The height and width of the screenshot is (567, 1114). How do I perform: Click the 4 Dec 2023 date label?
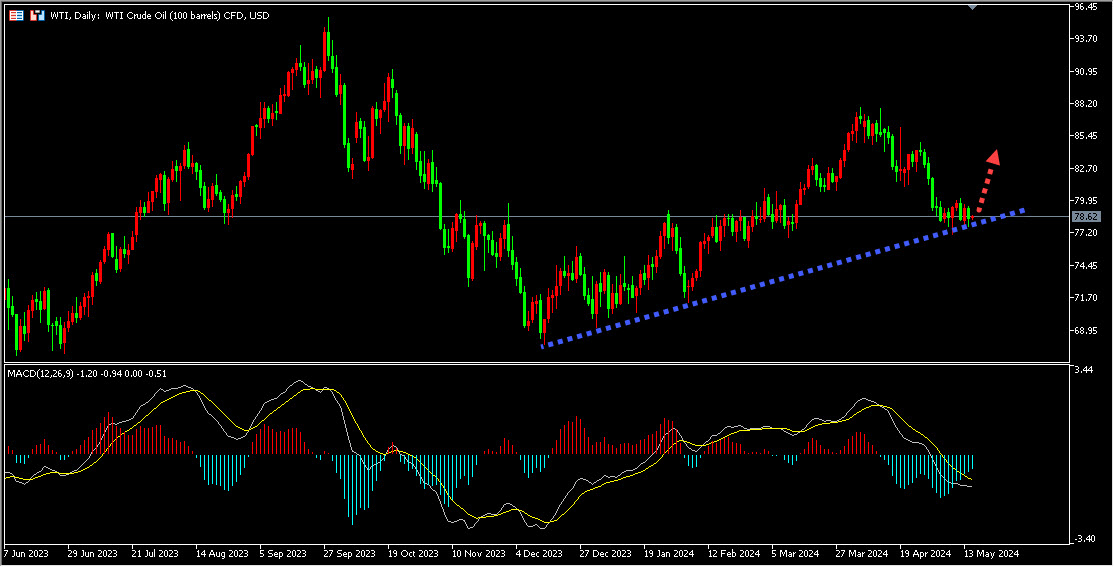click(539, 553)
